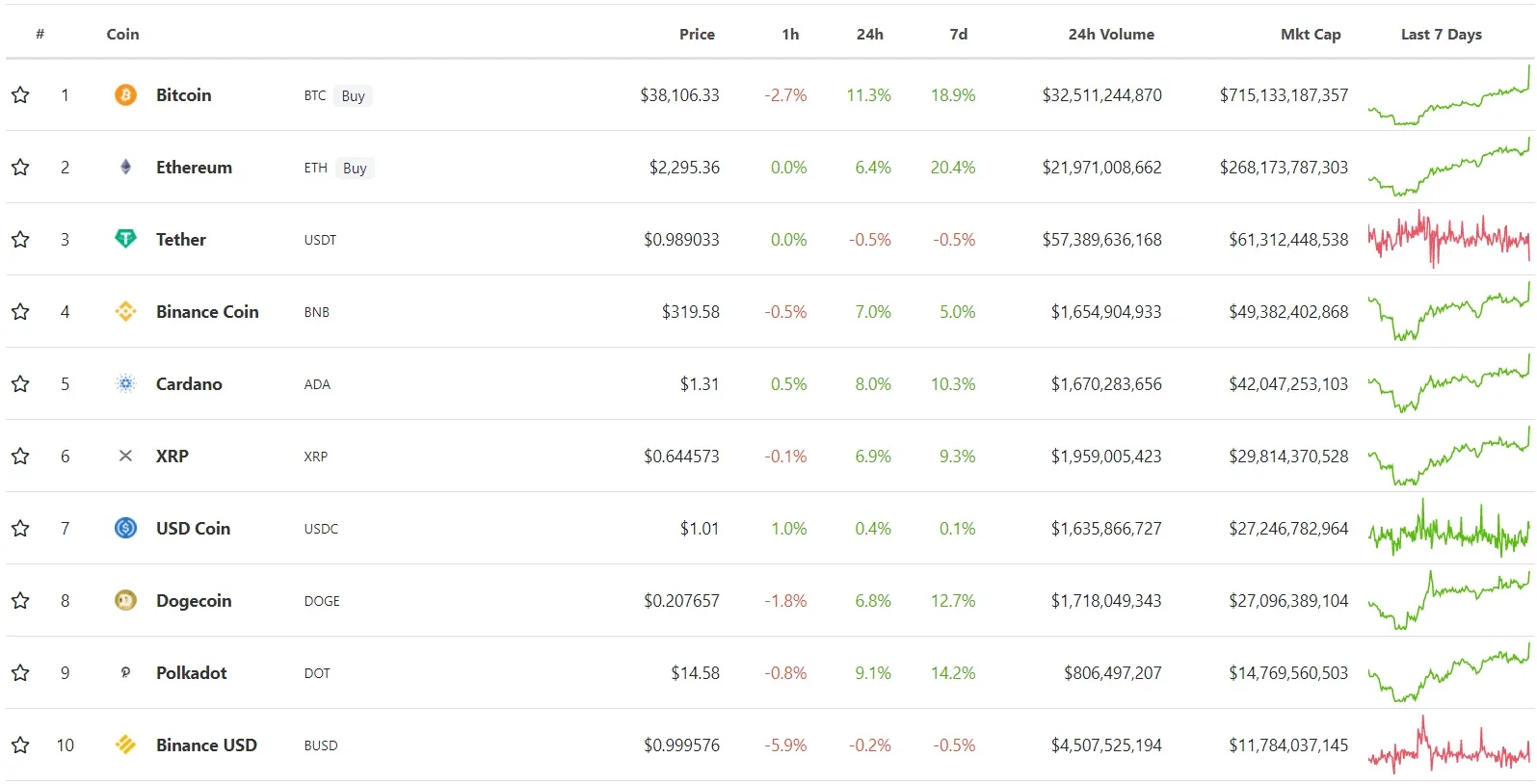The width and height of the screenshot is (1537, 784).
Task: Mark Binance USD with the star
Action: click(x=20, y=745)
